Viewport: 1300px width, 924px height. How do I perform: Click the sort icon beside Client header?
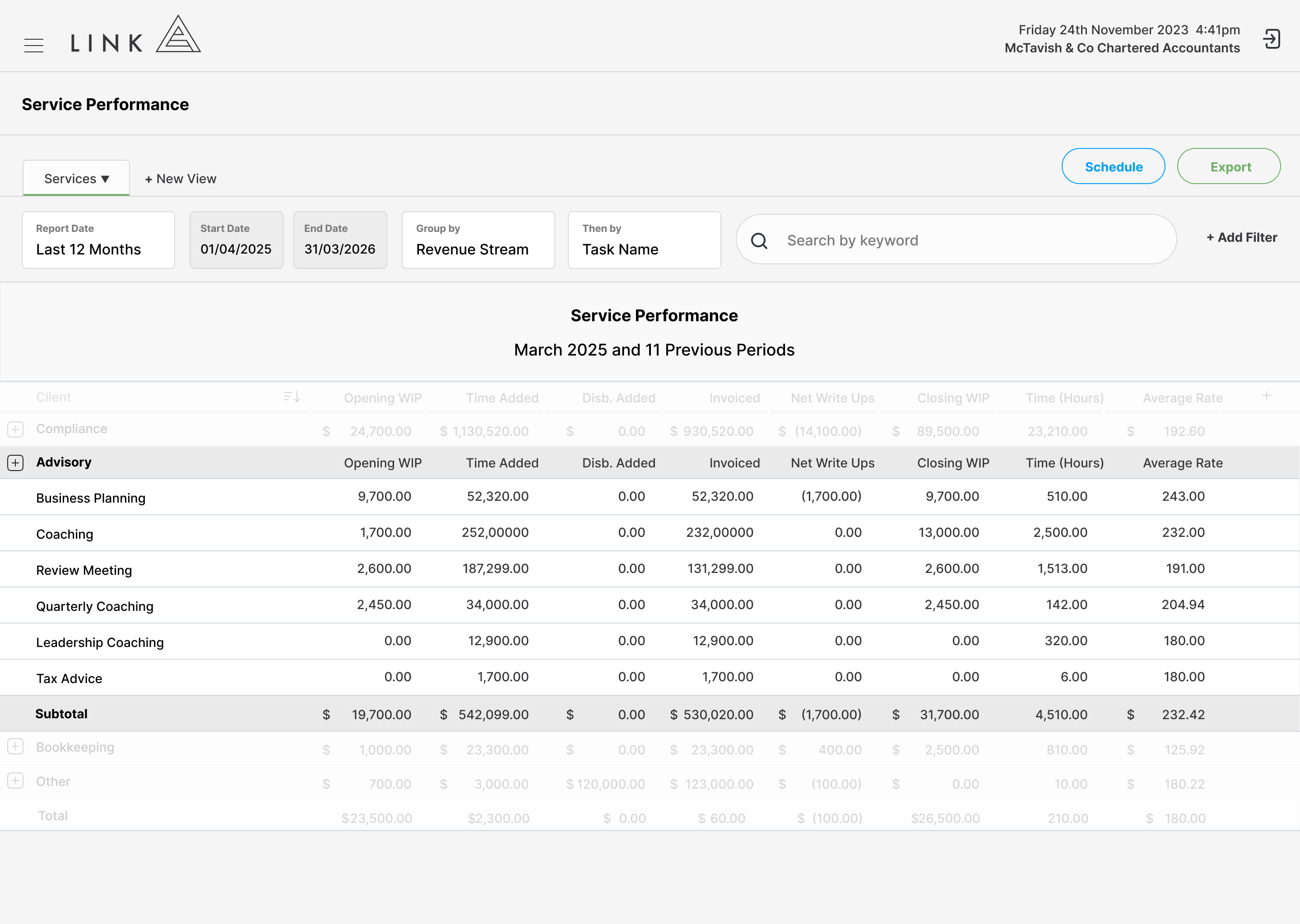292,397
